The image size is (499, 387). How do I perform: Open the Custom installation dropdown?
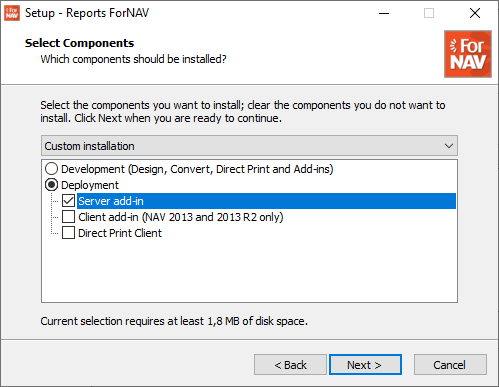tap(249, 146)
